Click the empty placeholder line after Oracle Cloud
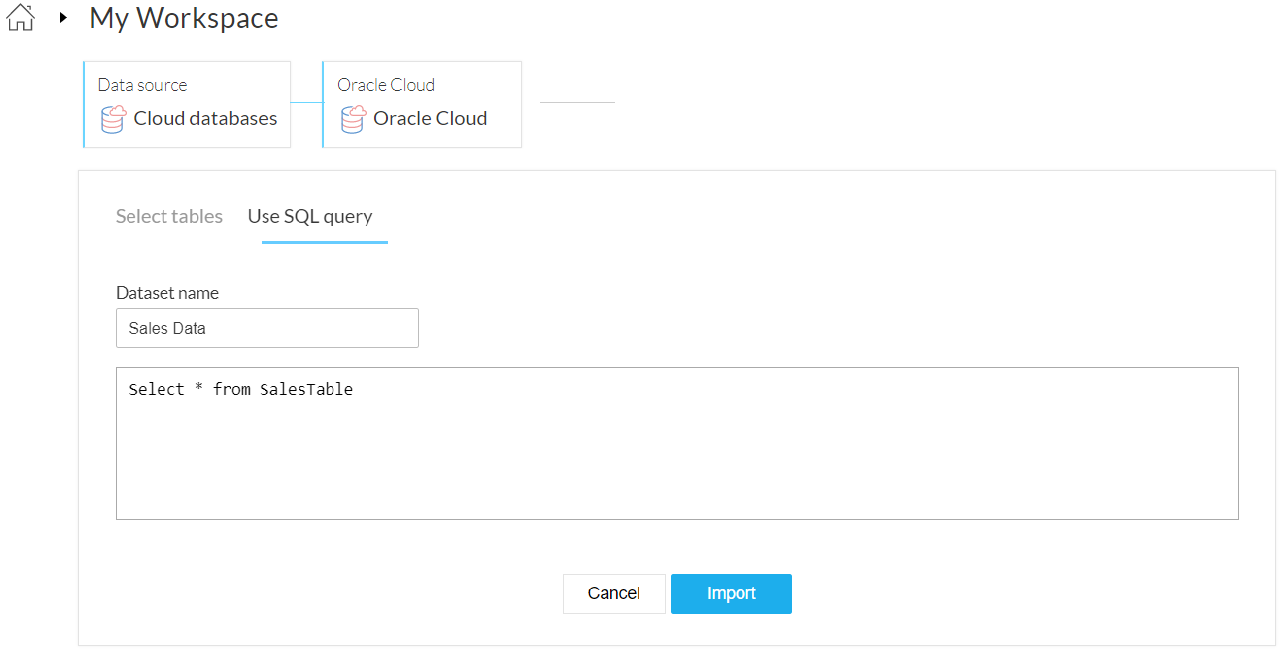Viewport: 1288px width, 661px height. pyautogui.click(x=577, y=102)
